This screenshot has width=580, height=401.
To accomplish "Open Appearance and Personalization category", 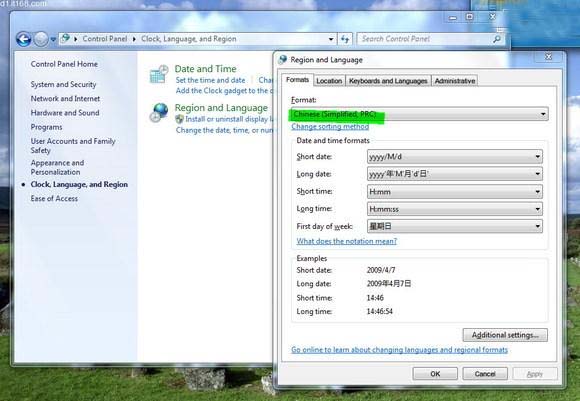I will coord(57,168).
